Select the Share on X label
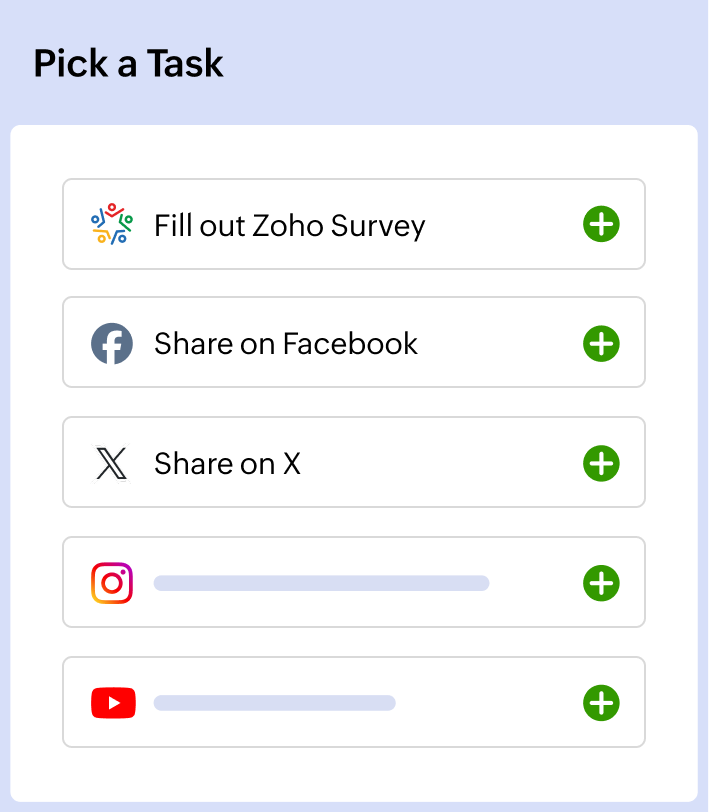 click(227, 464)
